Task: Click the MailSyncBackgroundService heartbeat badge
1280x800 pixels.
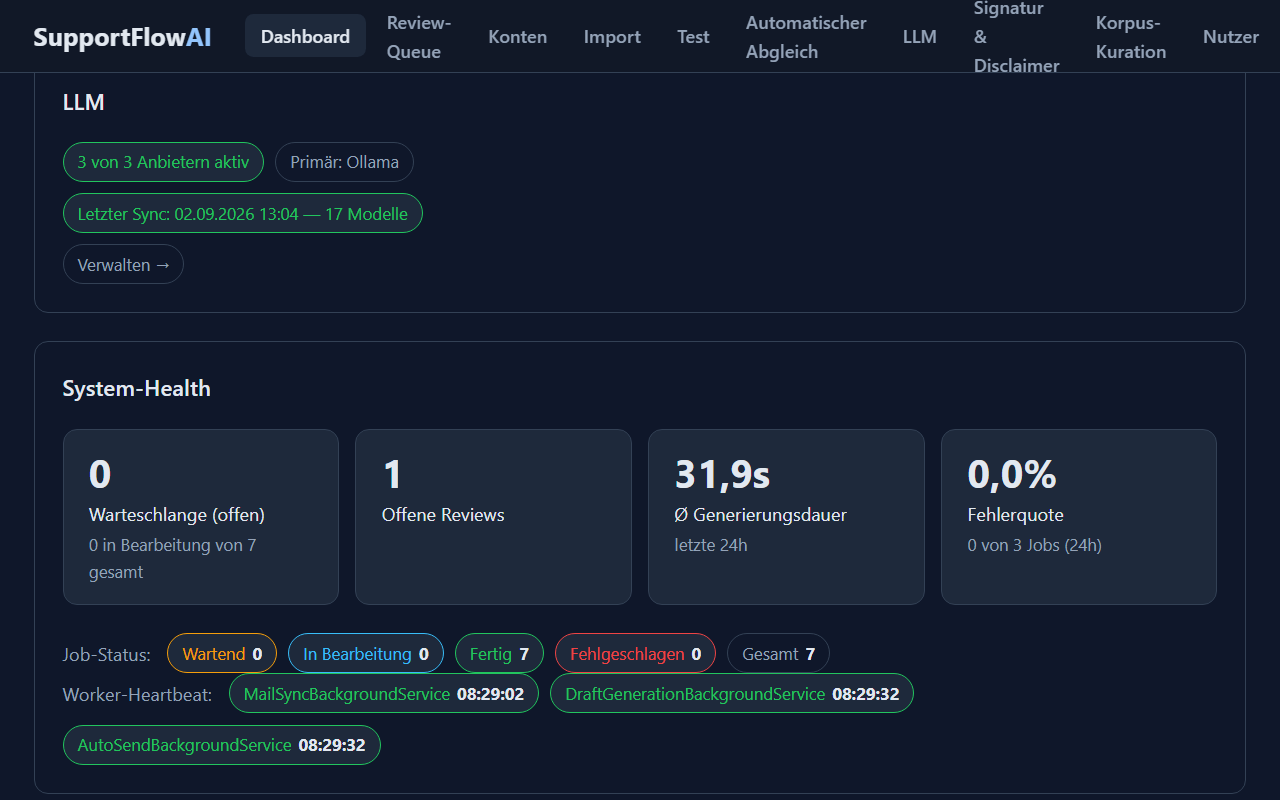Action: [384, 694]
